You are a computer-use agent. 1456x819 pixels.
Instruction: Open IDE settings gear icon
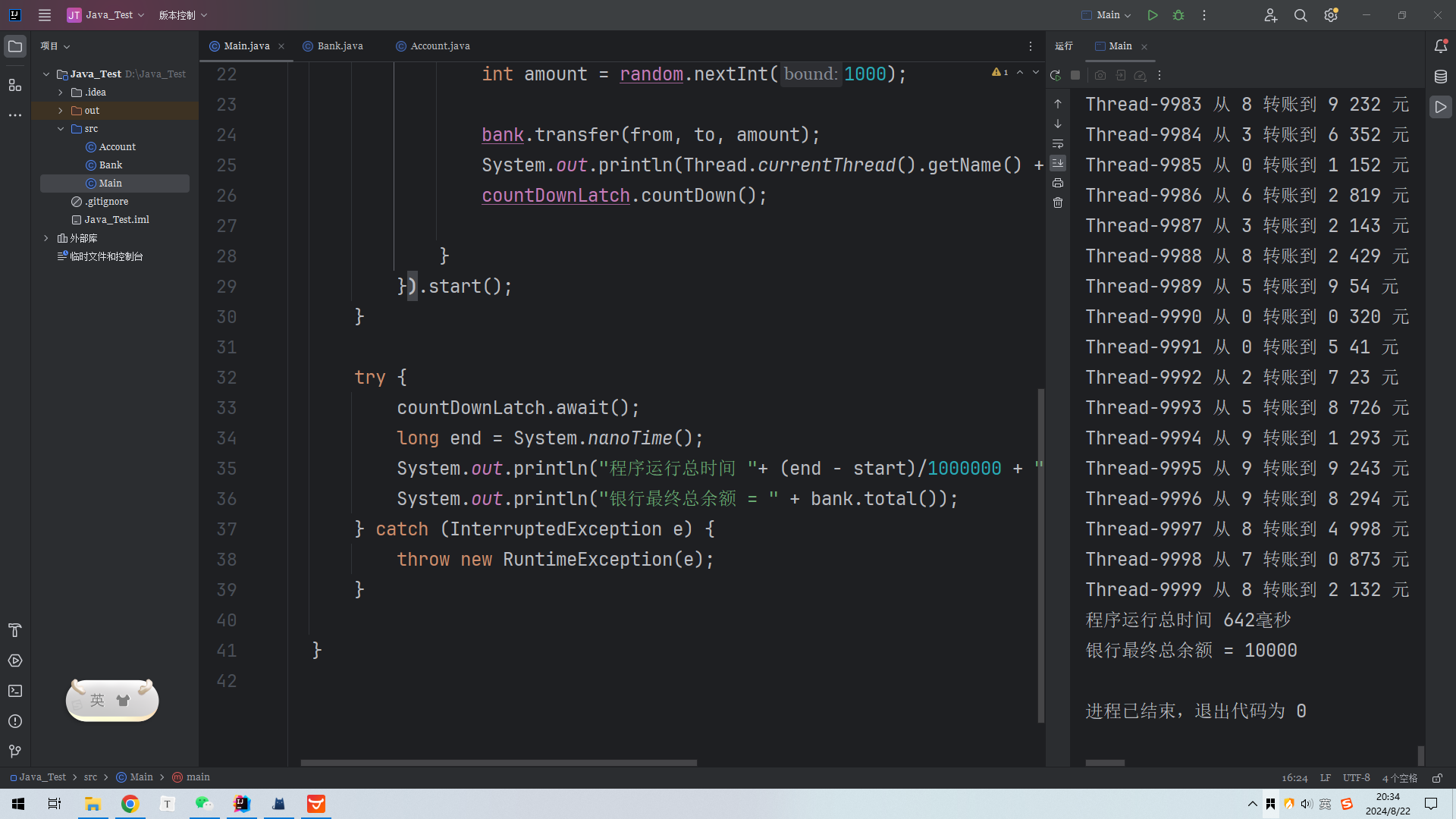coord(1331,15)
